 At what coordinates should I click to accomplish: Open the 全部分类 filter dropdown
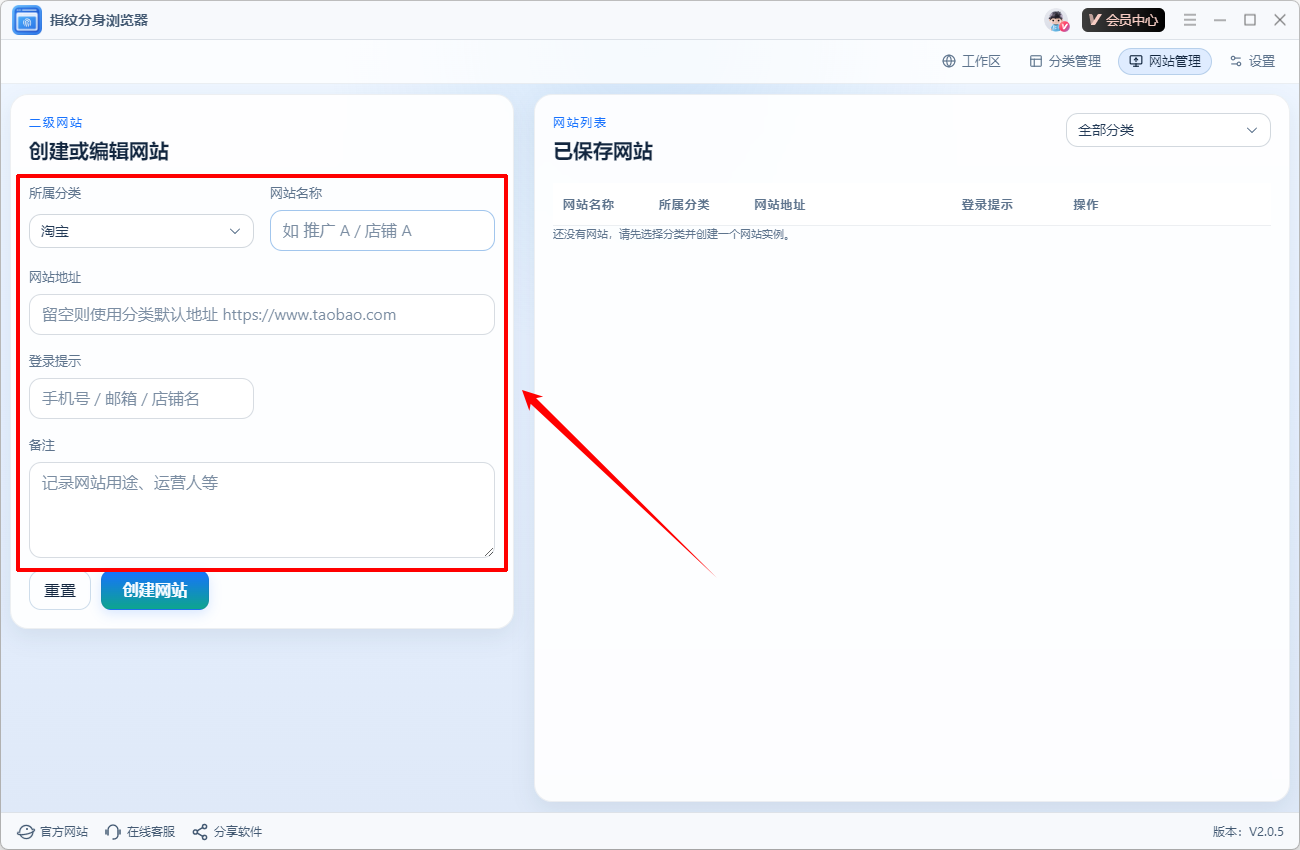[x=1168, y=130]
